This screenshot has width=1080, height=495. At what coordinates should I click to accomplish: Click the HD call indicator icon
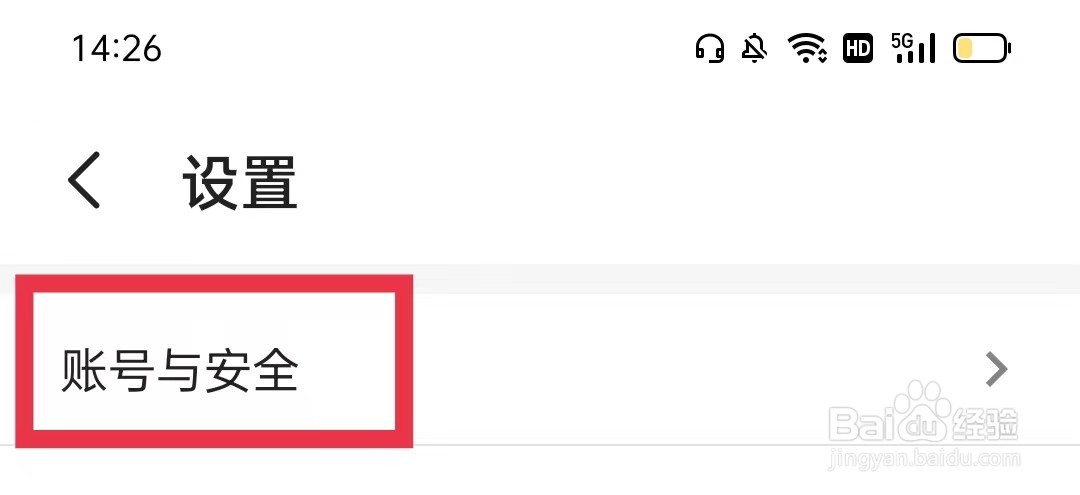[858, 48]
